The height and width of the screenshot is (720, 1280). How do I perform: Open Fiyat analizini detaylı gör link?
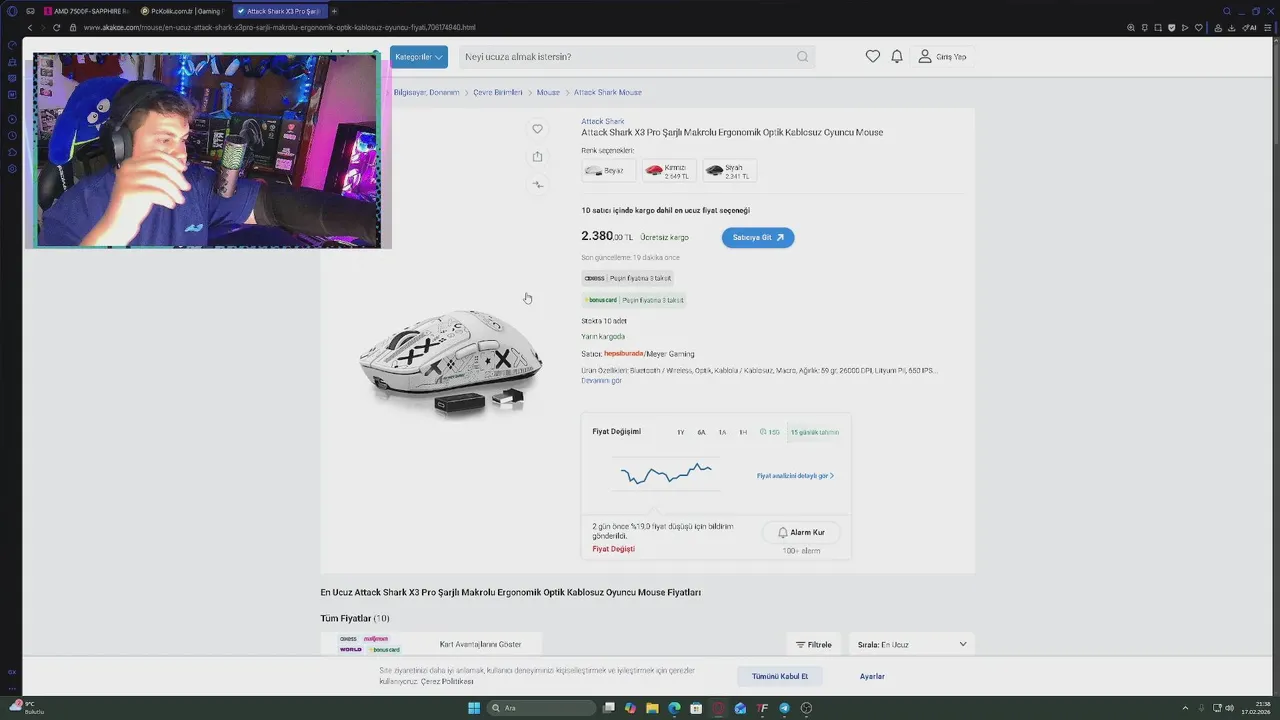coord(795,476)
